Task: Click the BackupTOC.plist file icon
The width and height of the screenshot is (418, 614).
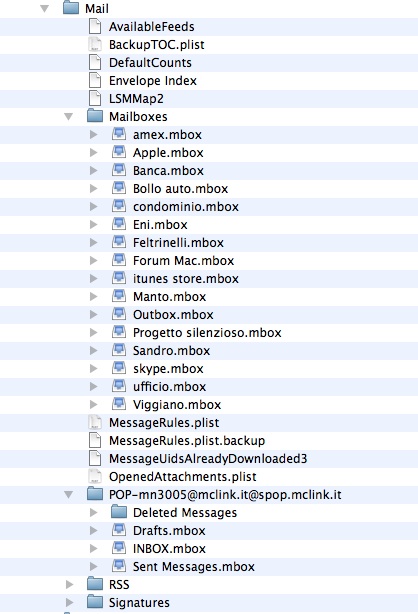Action: (x=95, y=44)
